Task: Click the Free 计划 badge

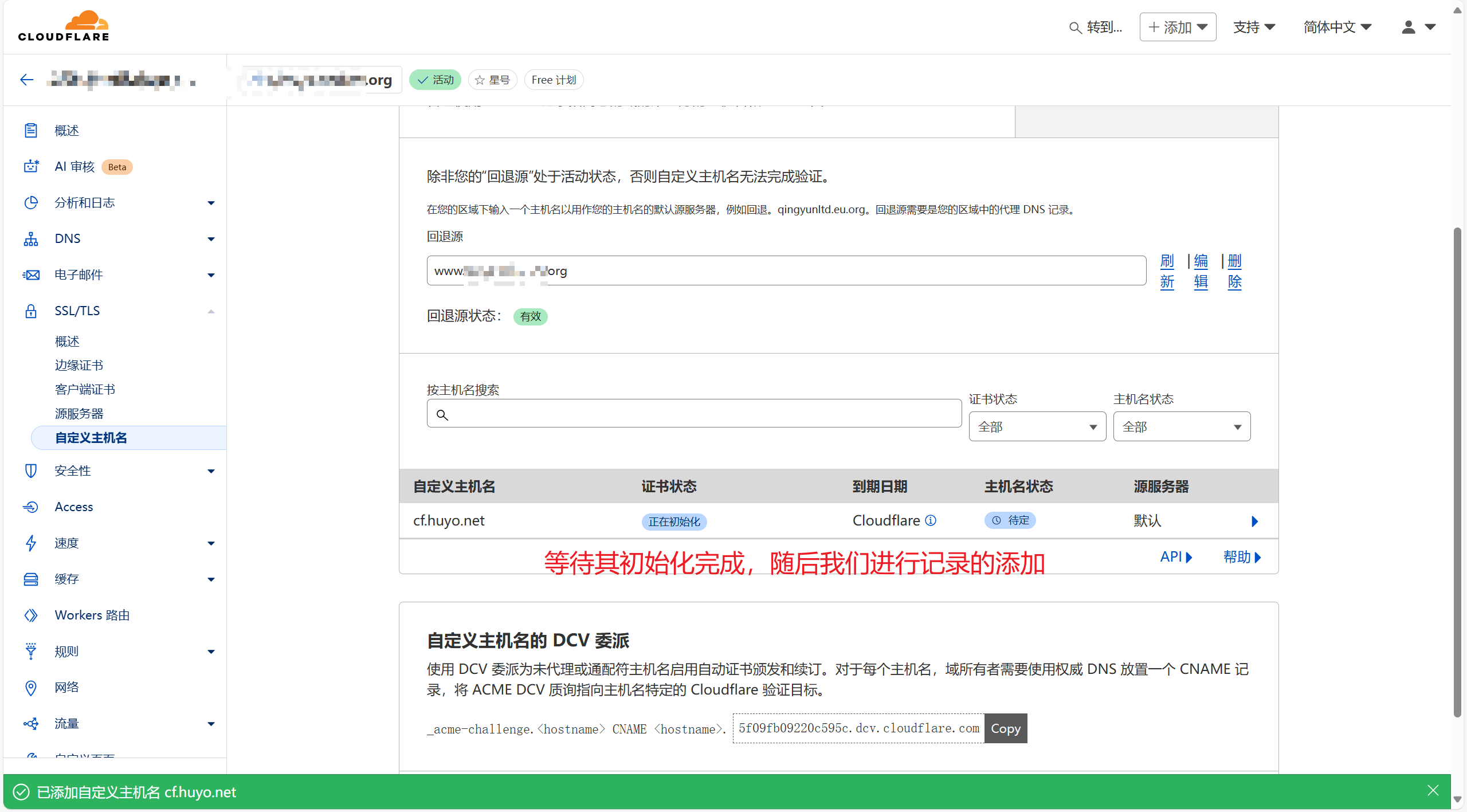Action: pyautogui.click(x=554, y=80)
